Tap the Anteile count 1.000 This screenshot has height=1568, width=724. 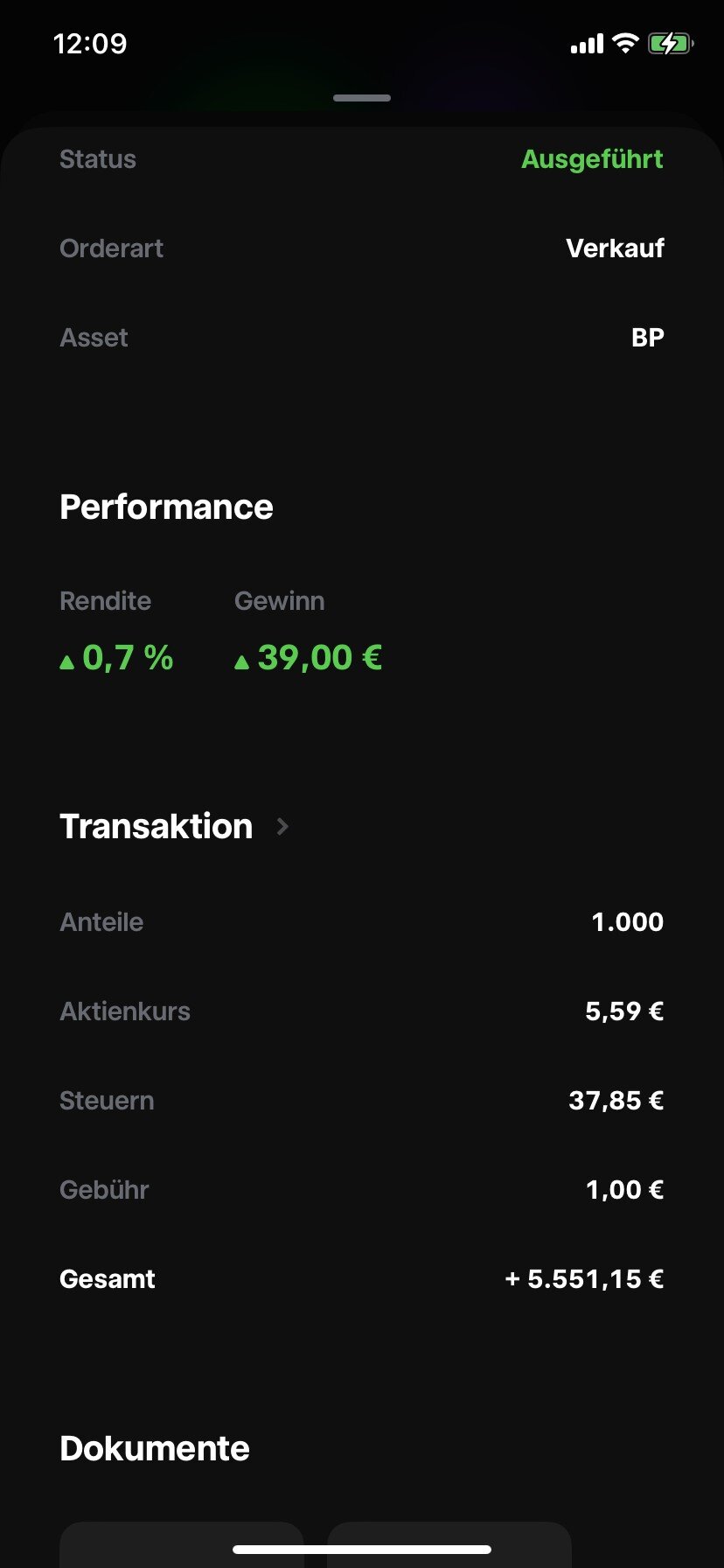click(x=627, y=922)
